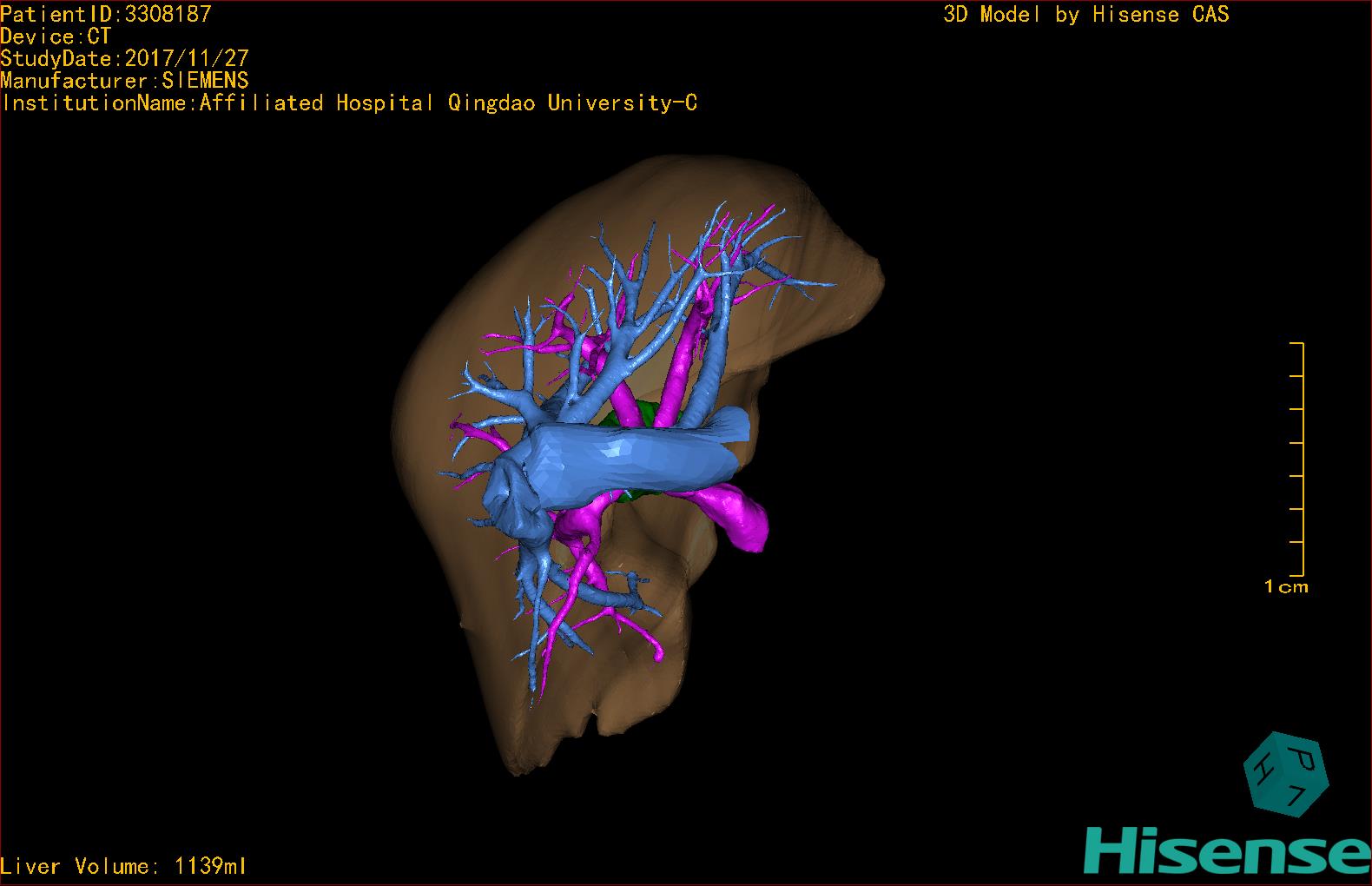Click '3D Model by Hisense CAS' title

pos(1086,14)
